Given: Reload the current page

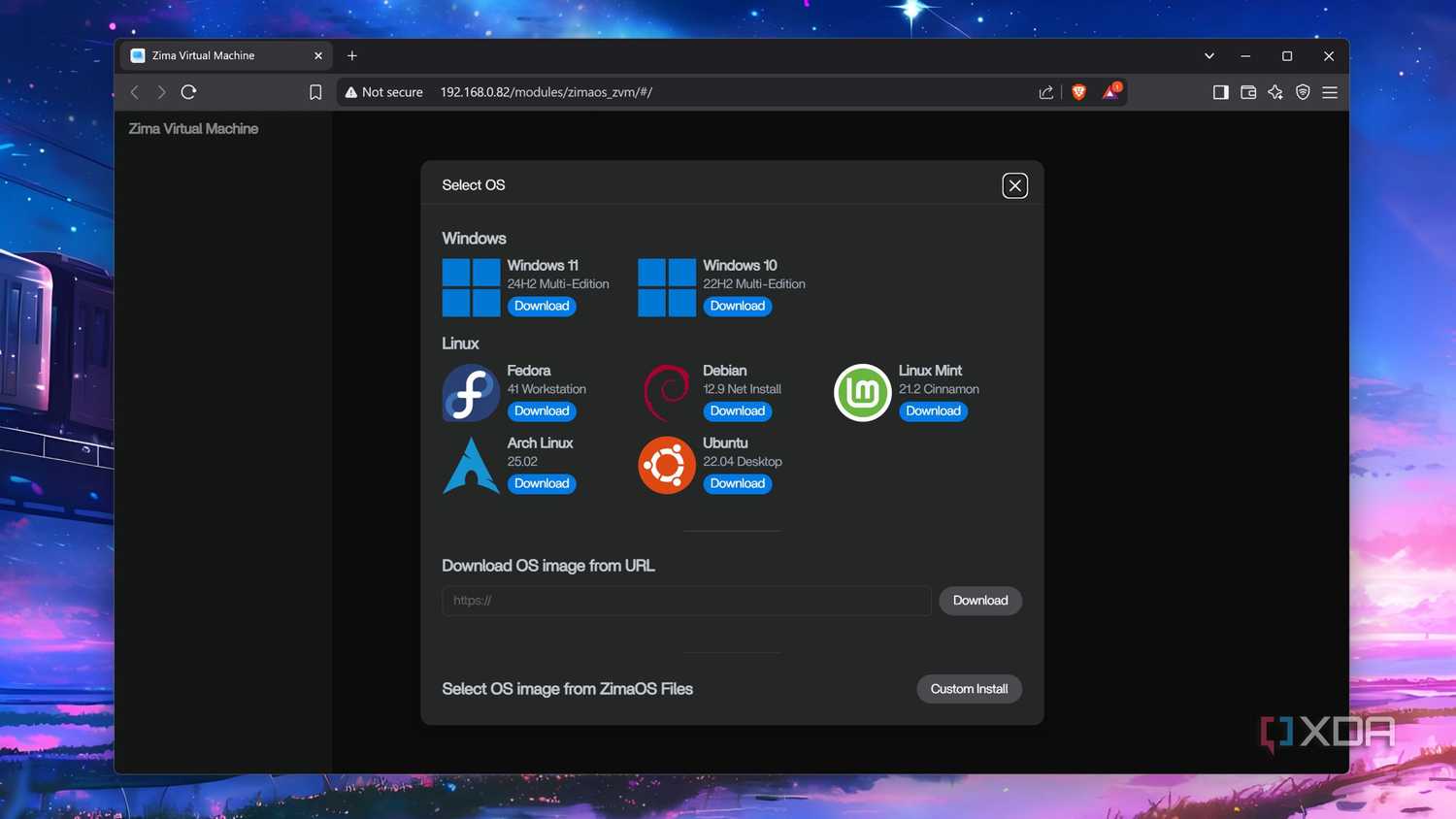Looking at the screenshot, I should (189, 92).
